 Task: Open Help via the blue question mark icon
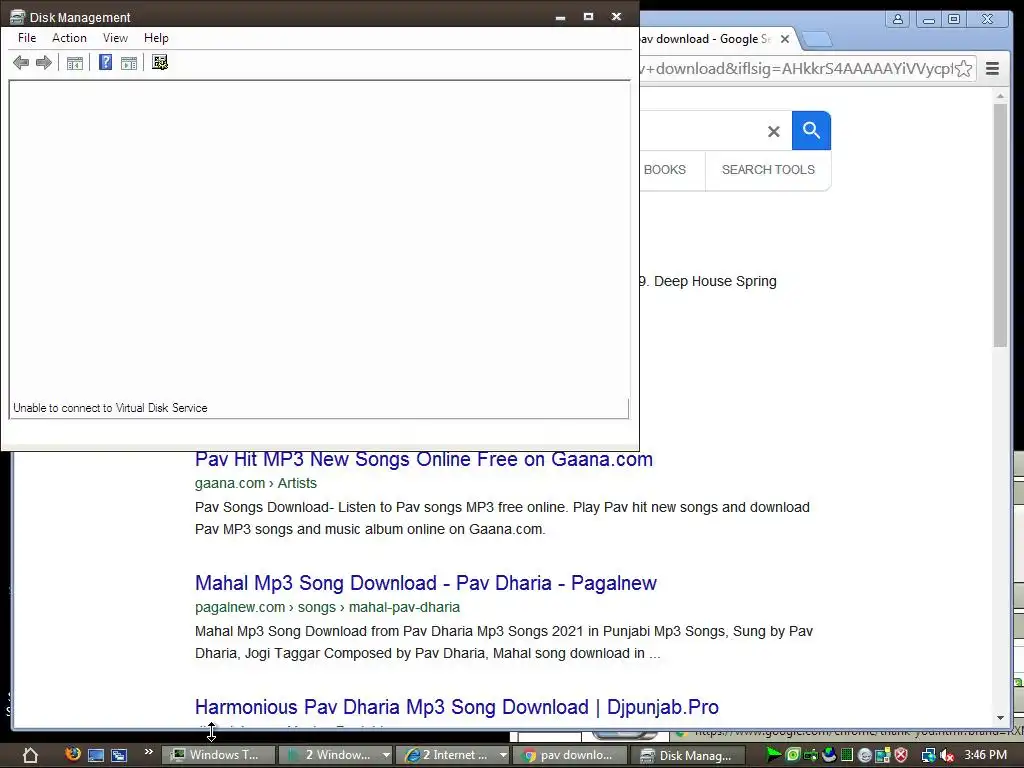pyautogui.click(x=105, y=62)
